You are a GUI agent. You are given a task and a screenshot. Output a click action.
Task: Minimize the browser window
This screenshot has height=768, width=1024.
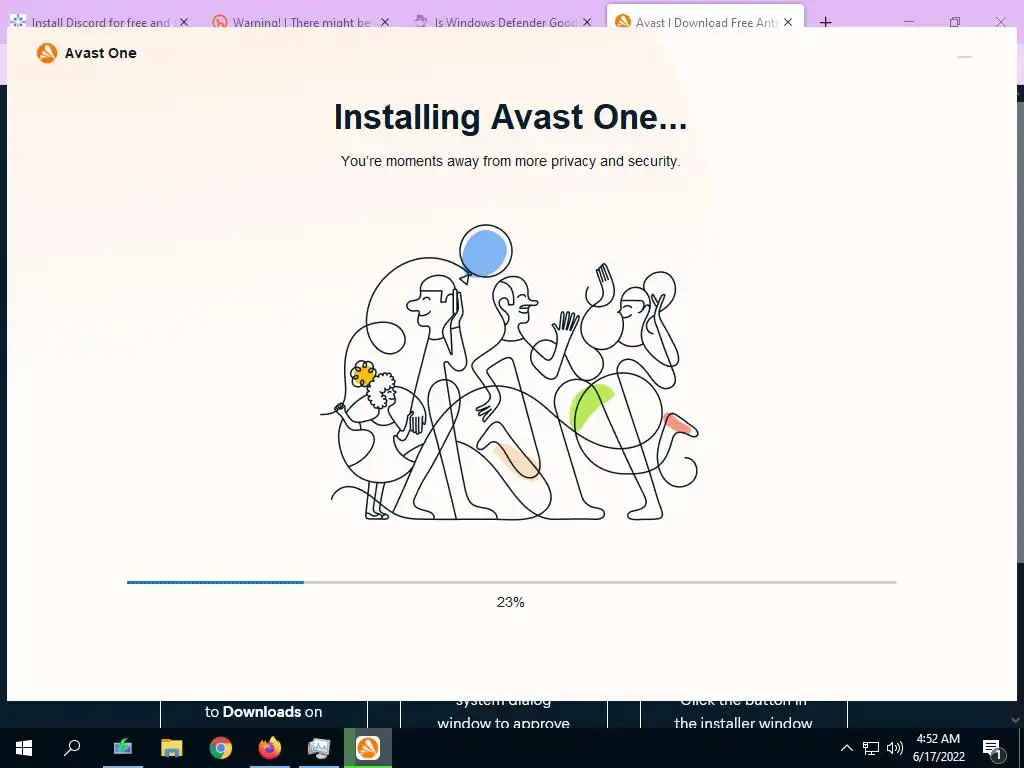(x=909, y=22)
